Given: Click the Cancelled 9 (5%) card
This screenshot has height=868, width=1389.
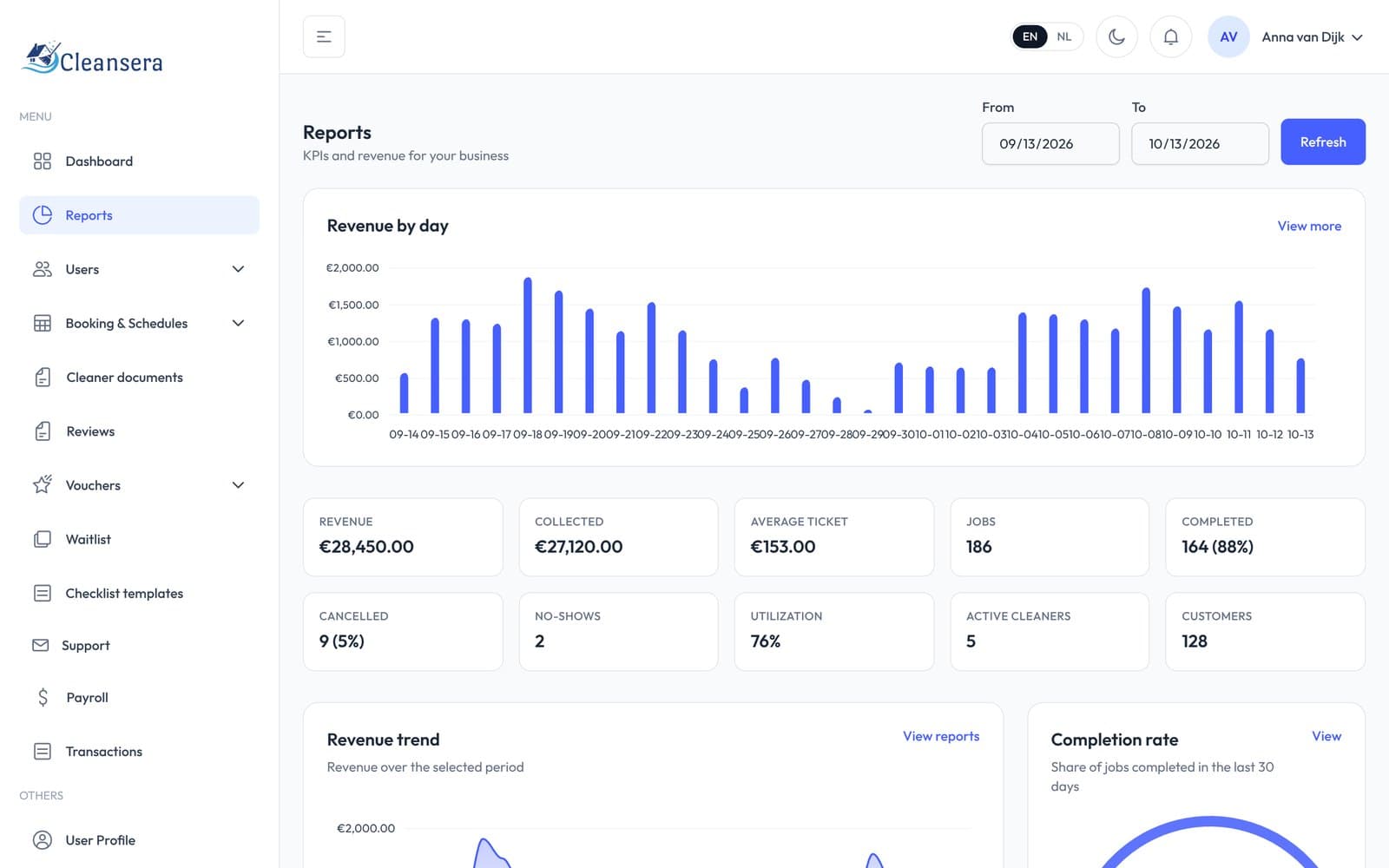Looking at the screenshot, I should [x=403, y=631].
